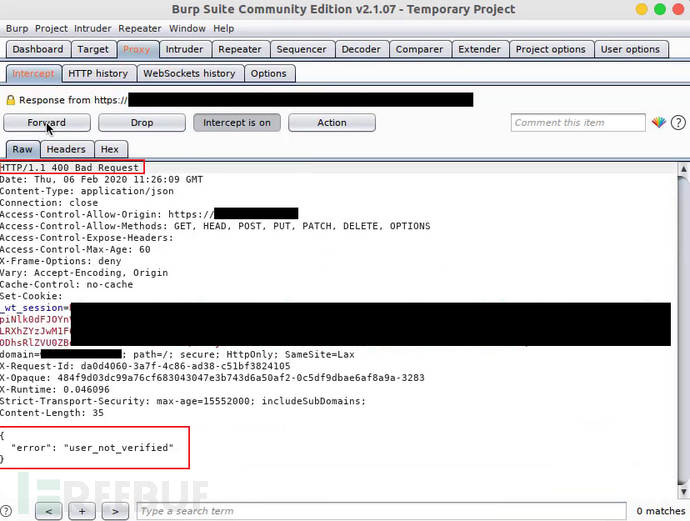The width and height of the screenshot is (690, 521).
Task: Open the HTTP history sub-tab
Action: 98,73
